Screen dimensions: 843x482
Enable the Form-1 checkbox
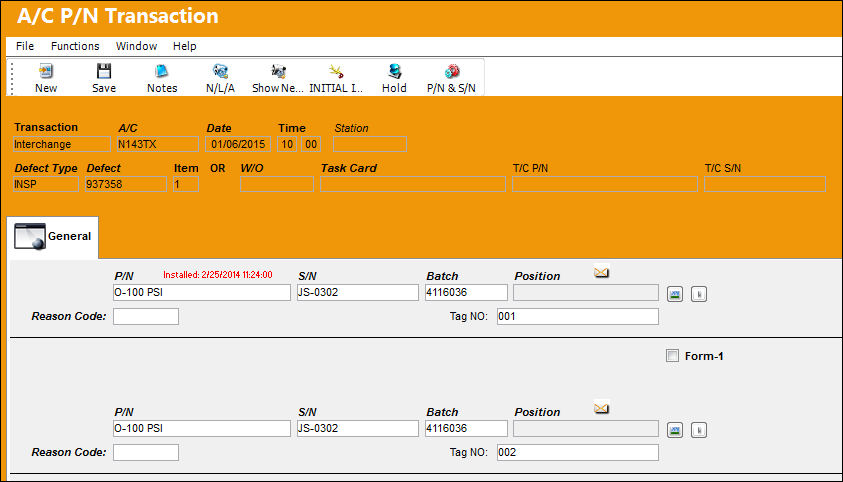672,356
